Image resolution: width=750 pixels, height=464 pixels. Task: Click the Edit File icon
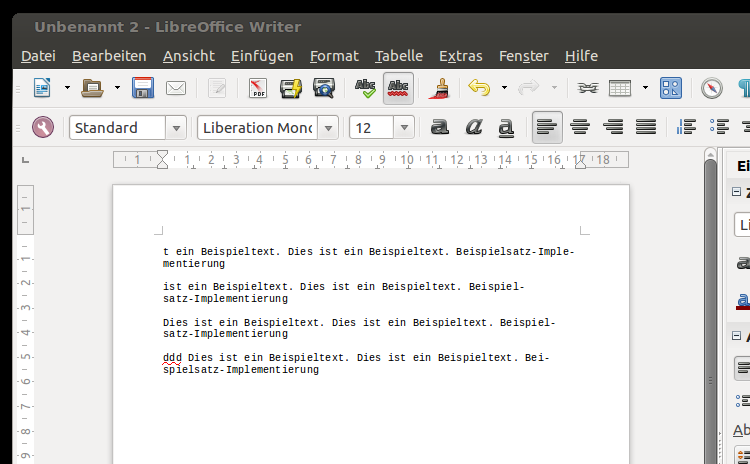[x=217, y=88]
